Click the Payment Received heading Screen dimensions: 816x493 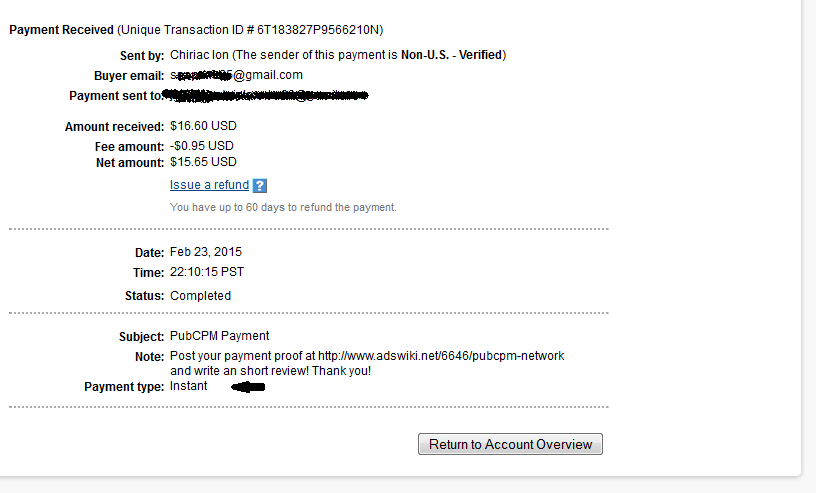click(61, 30)
